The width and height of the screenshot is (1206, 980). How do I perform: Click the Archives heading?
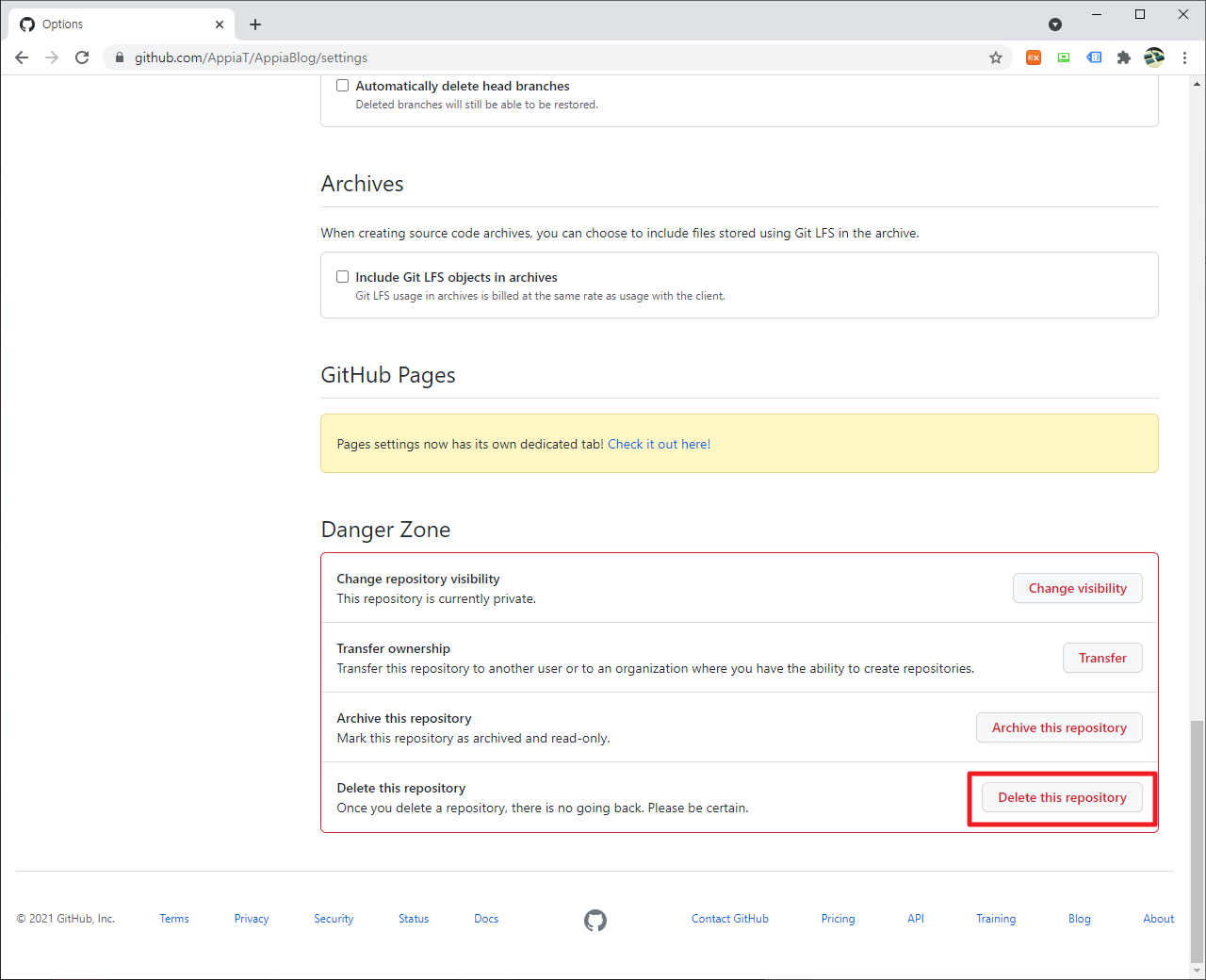[x=362, y=184]
